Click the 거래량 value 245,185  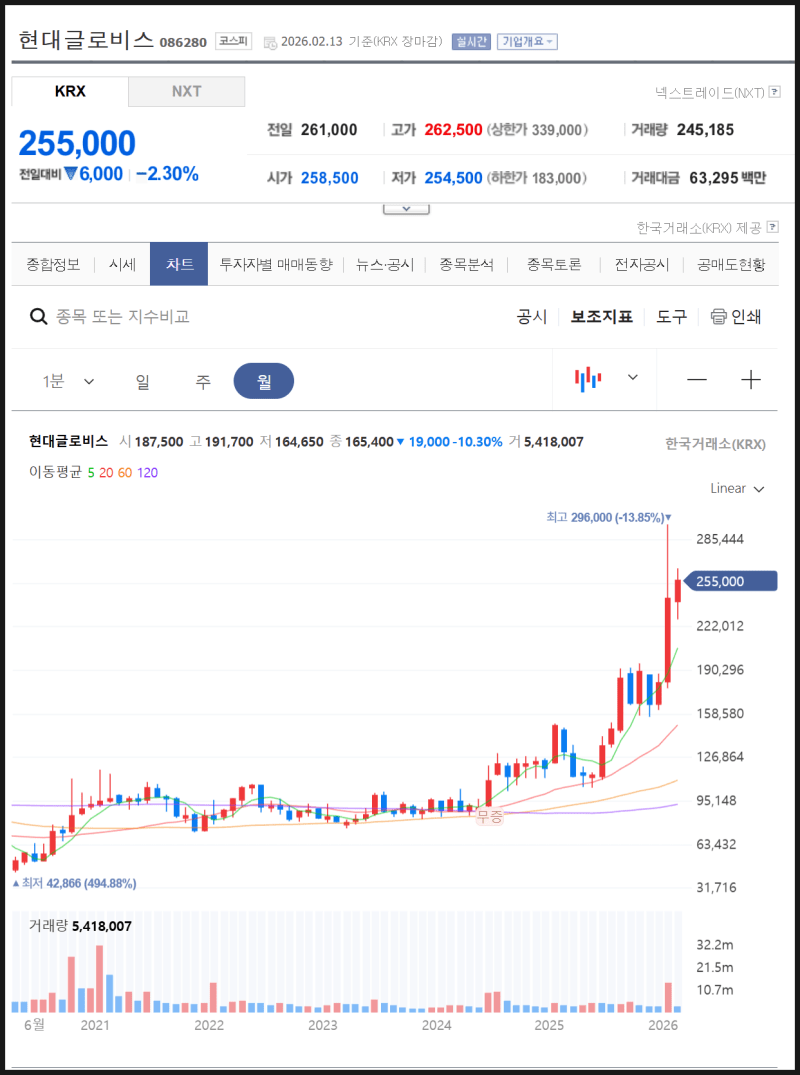tap(705, 130)
